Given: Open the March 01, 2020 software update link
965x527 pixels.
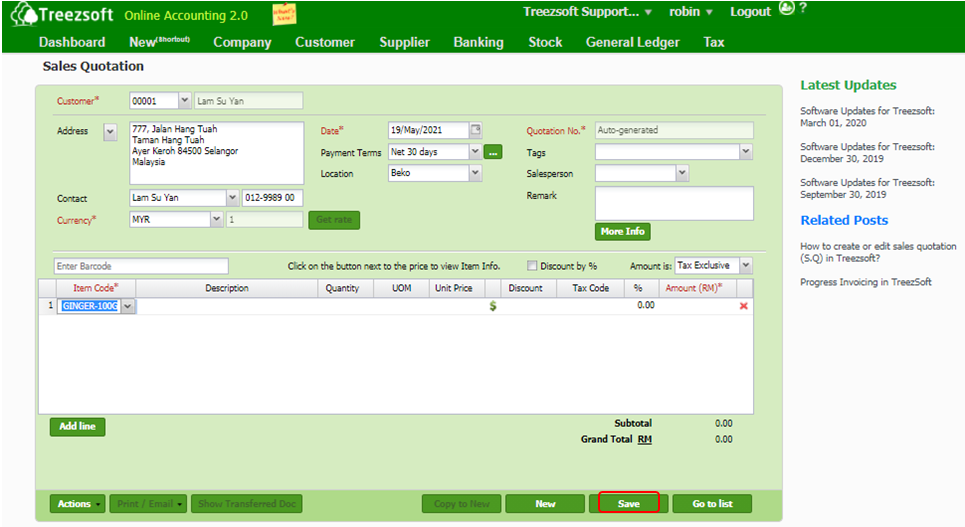Looking at the screenshot, I should click(x=867, y=117).
